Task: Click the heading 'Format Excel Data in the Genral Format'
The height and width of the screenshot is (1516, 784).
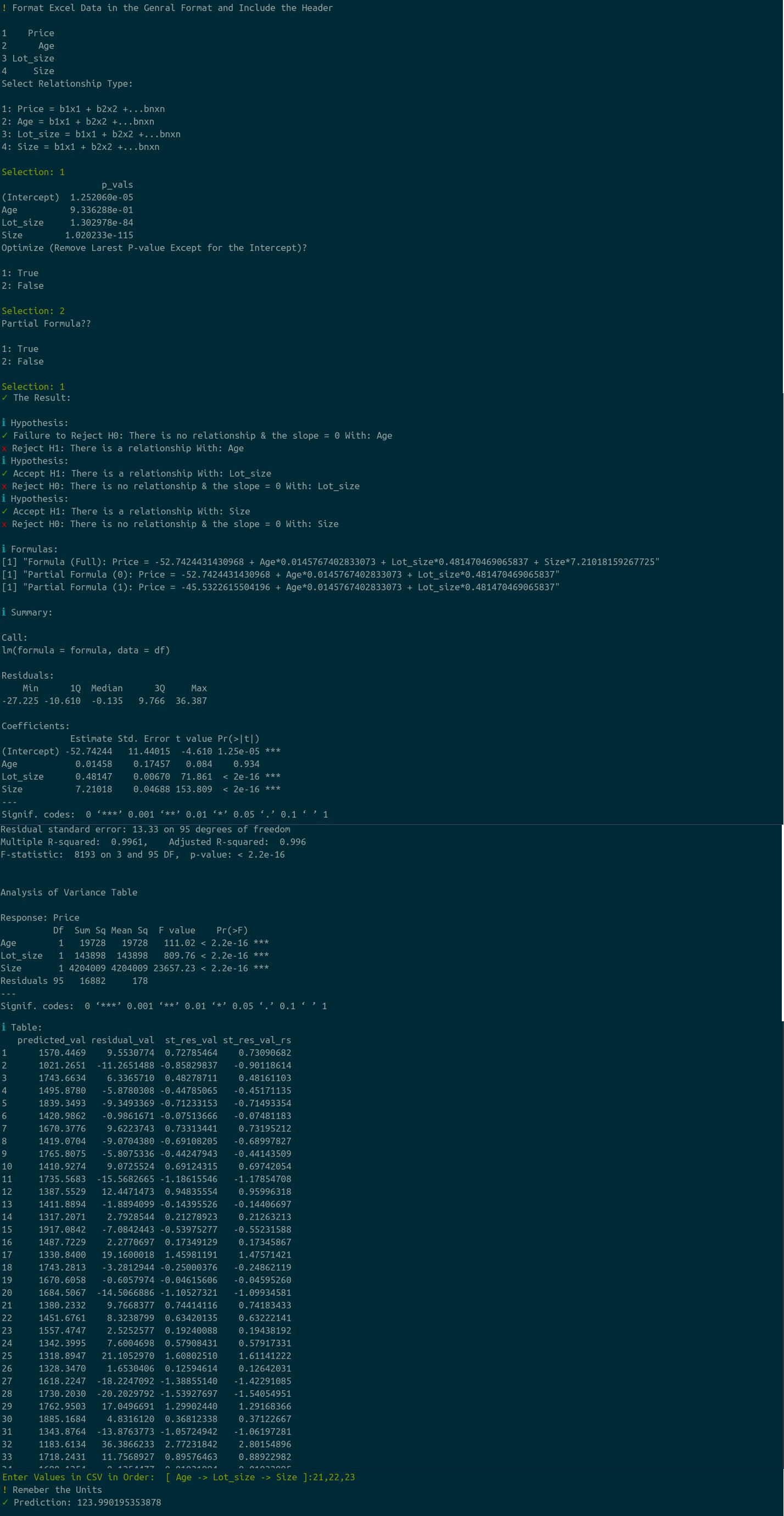Action: (x=172, y=8)
